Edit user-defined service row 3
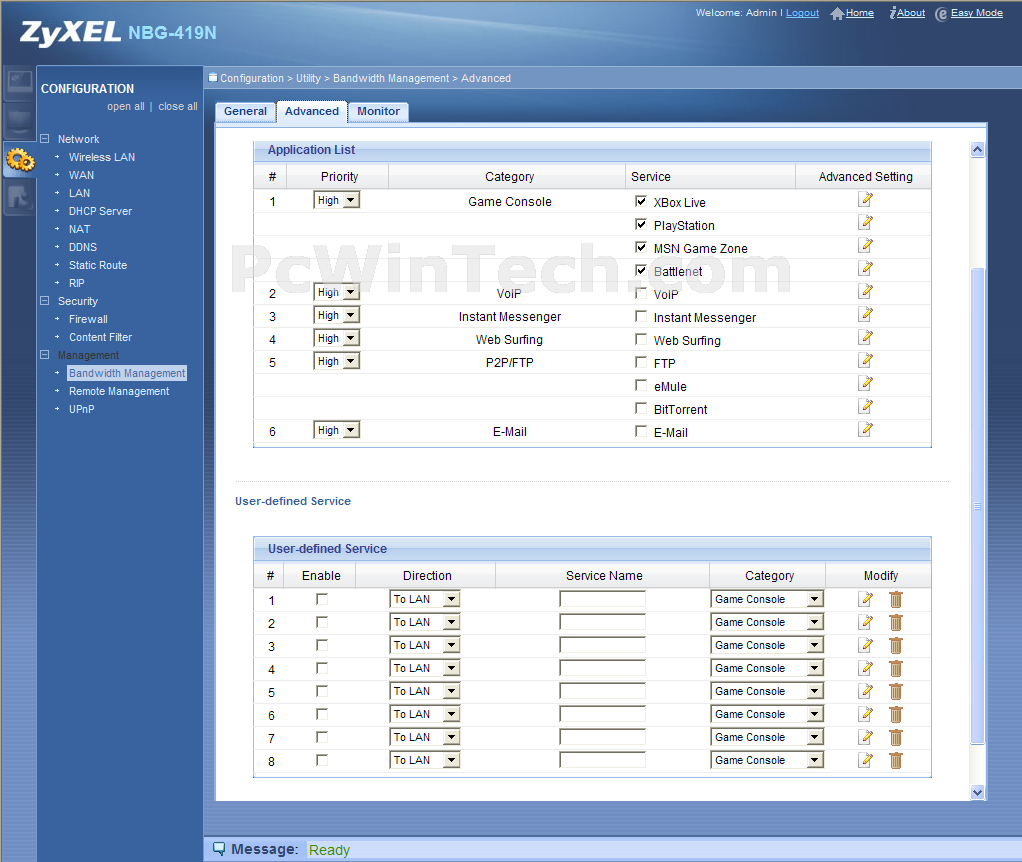The image size is (1022, 862). click(866, 645)
